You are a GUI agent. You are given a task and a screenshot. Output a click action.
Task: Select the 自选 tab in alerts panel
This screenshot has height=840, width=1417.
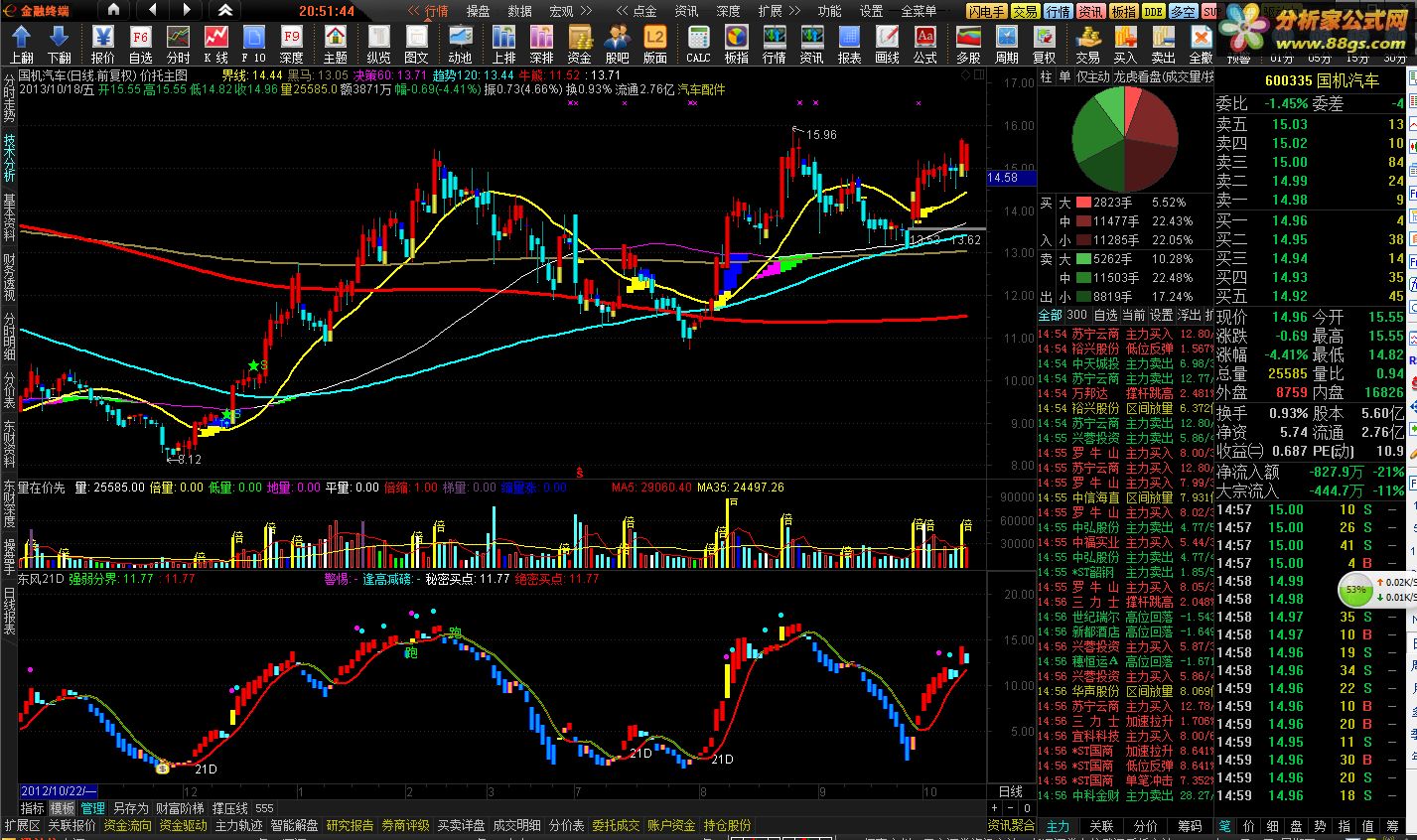1105,315
